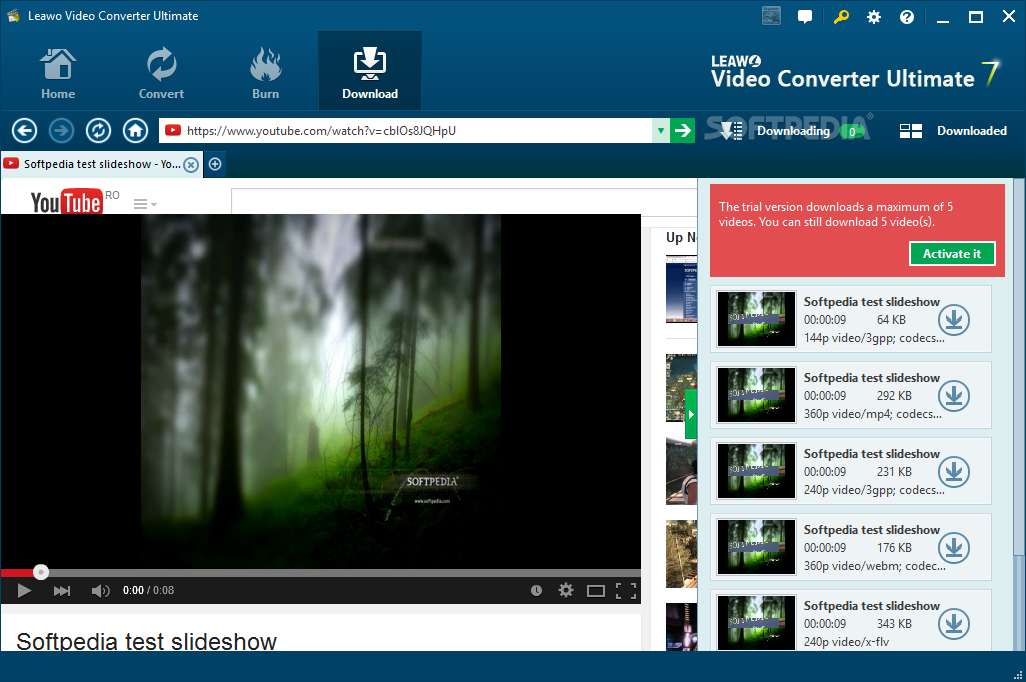Click the Watch Later clock icon
This screenshot has width=1026, height=682.
coord(536,590)
